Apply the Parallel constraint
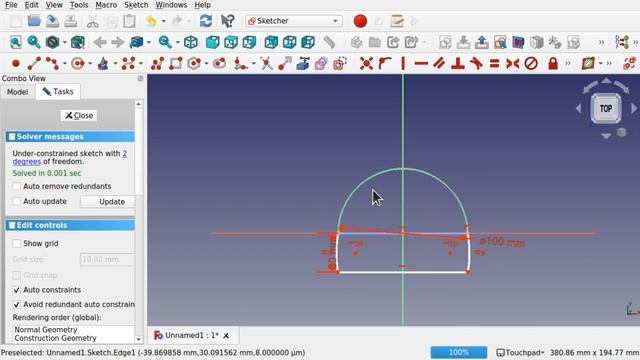The height and width of the screenshot is (360, 640). pyautogui.click(x=439, y=63)
